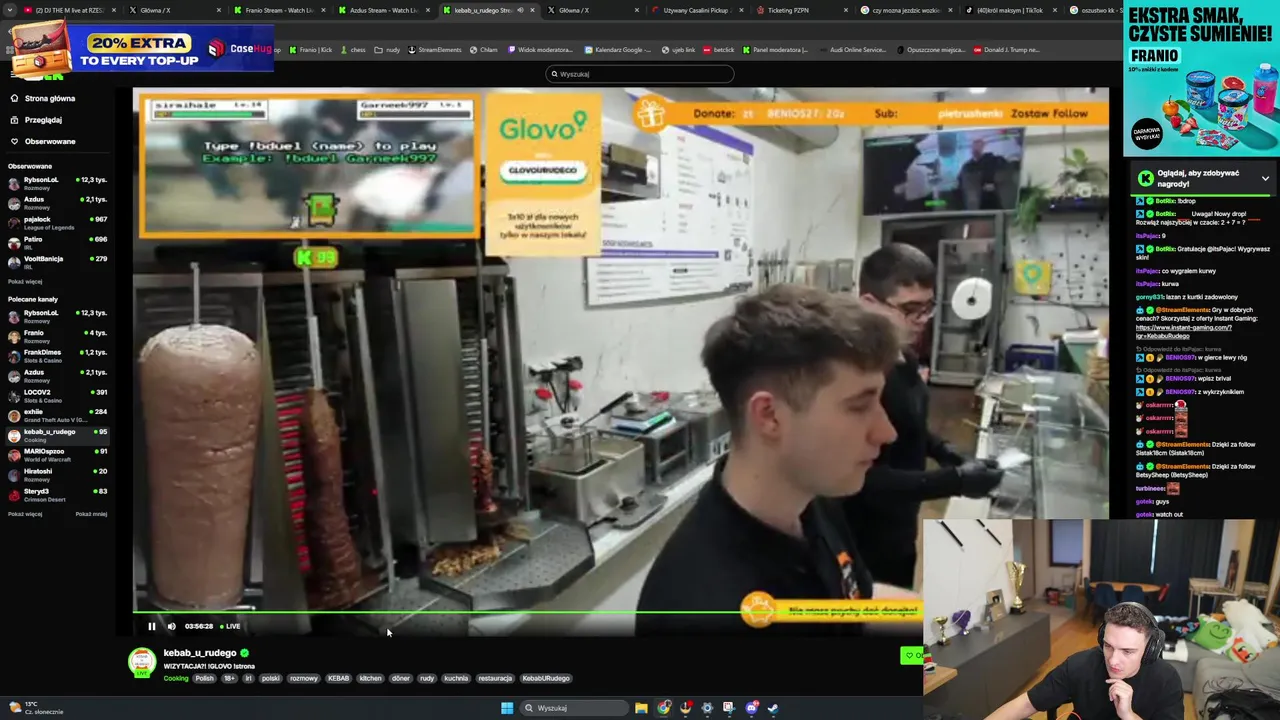
Task: Focus the Kick Wyszukaj search field
Action: [640, 74]
